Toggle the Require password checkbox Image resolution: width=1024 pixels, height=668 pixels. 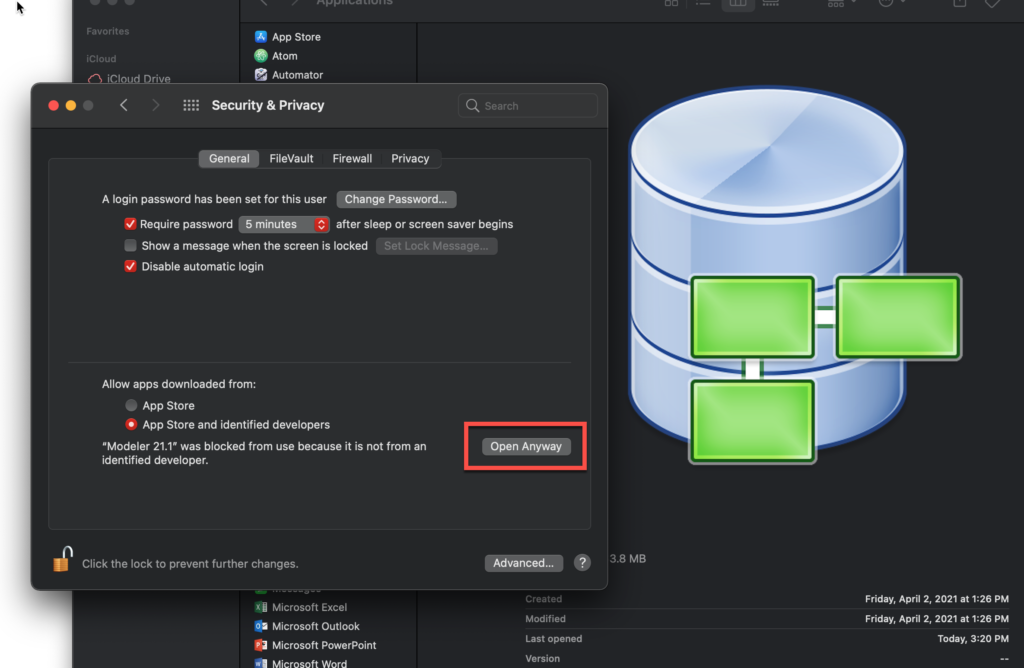coord(130,224)
